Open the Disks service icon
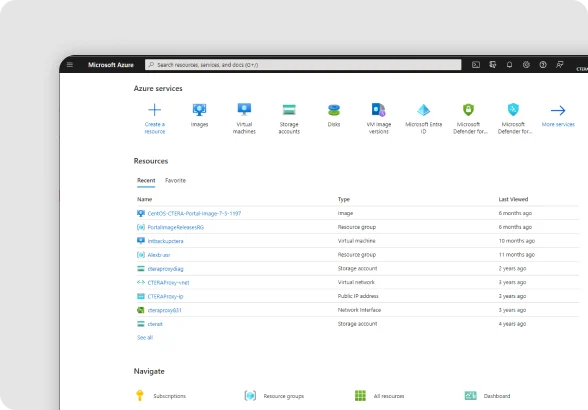Image resolution: width=588 pixels, height=410 pixels. [334, 110]
